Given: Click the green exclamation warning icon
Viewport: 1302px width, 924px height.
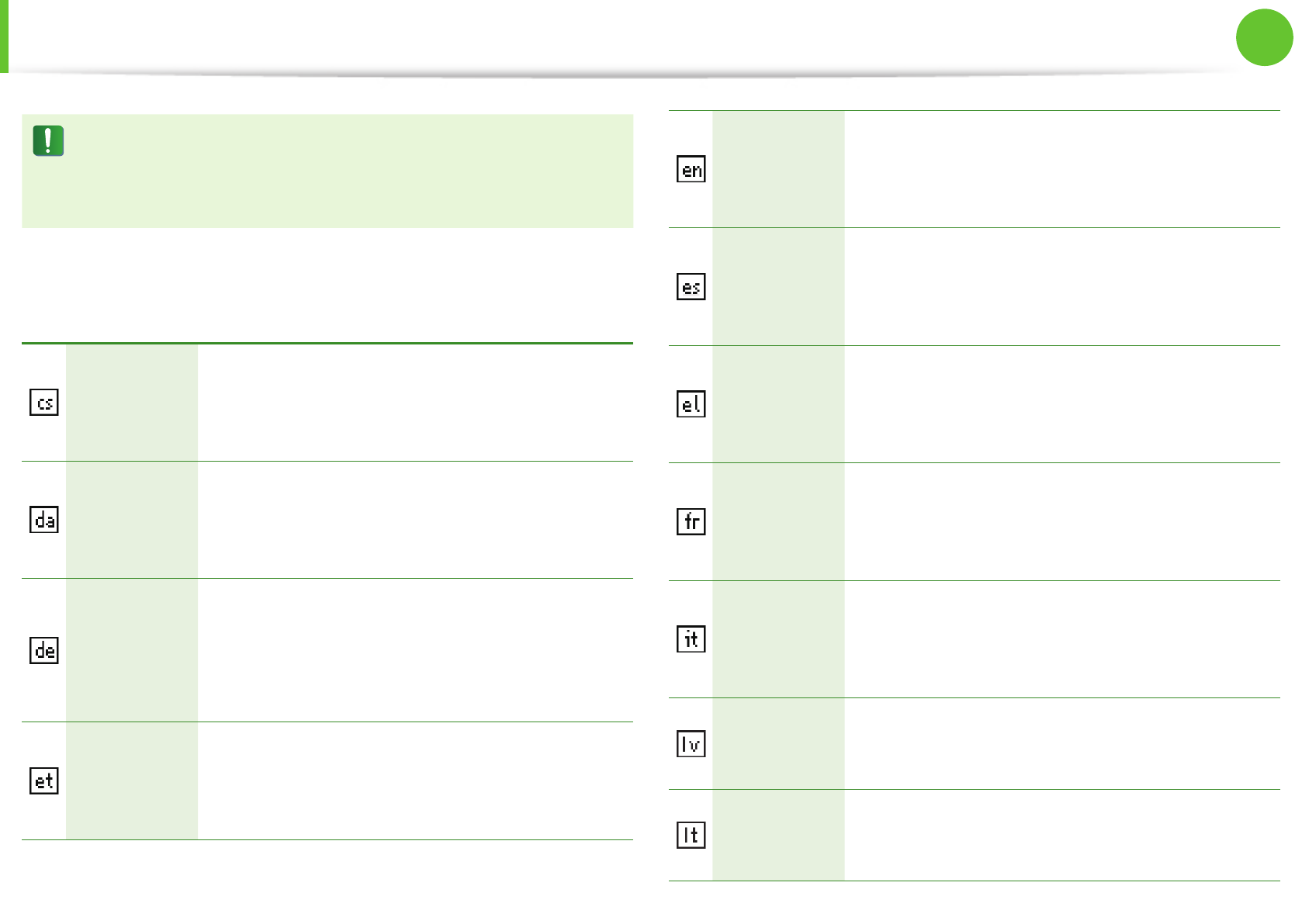Looking at the screenshot, I should (x=48, y=141).
